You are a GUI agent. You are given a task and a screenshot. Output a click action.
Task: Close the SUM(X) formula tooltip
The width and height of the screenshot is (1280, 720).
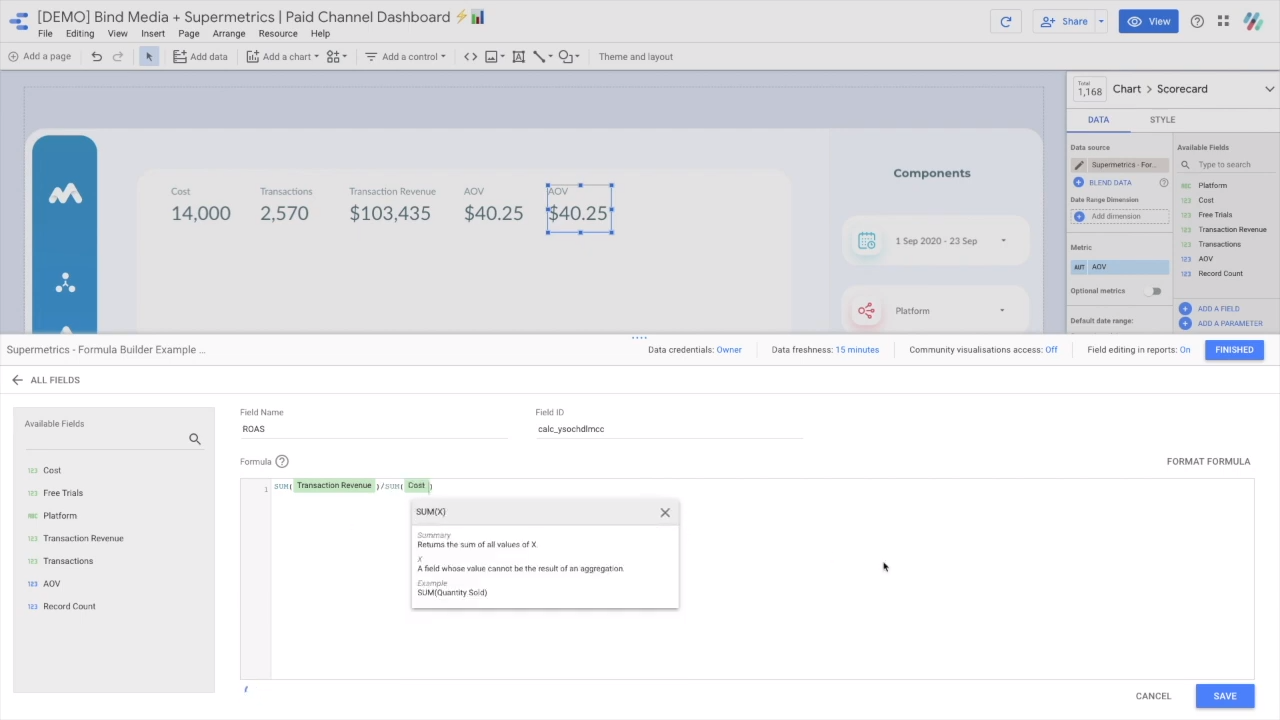click(665, 512)
